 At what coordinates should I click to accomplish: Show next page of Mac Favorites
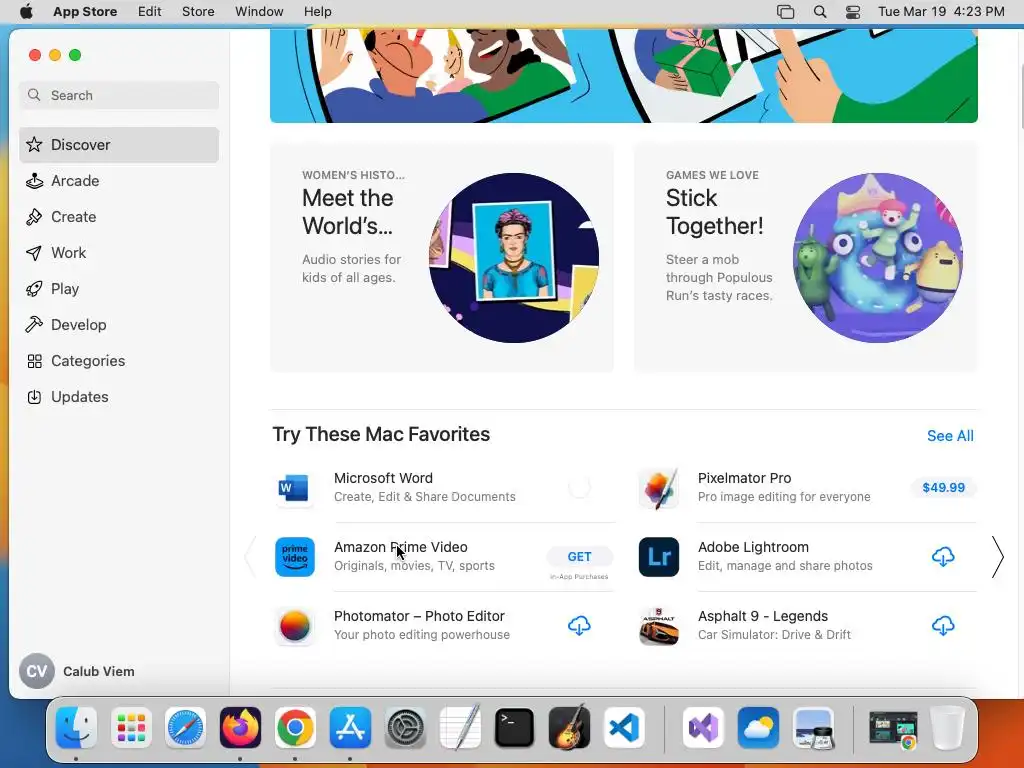point(997,557)
